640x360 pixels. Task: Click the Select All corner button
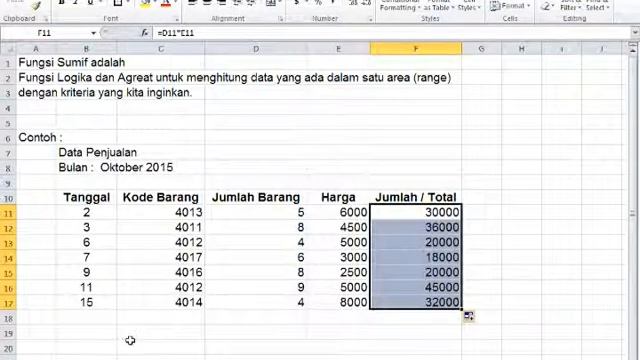[x=8, y=49]
